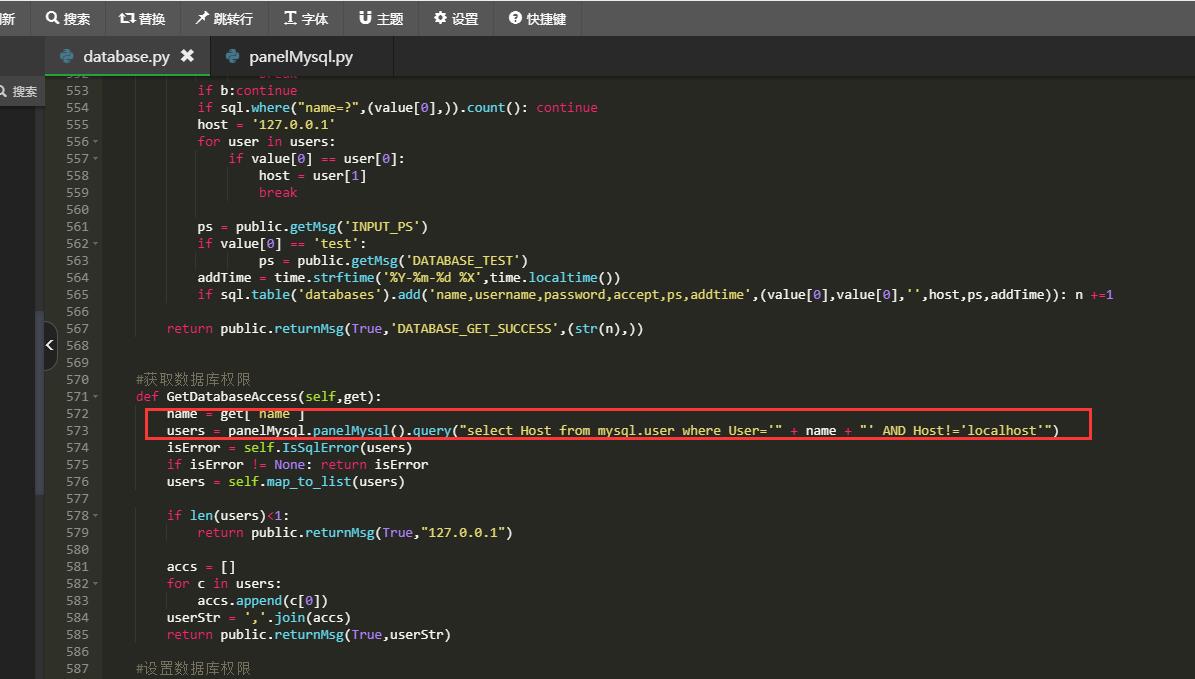This screenshot has height=679, width=1195.
Task: Switch to the database.py tab
Action: [127, 56]
